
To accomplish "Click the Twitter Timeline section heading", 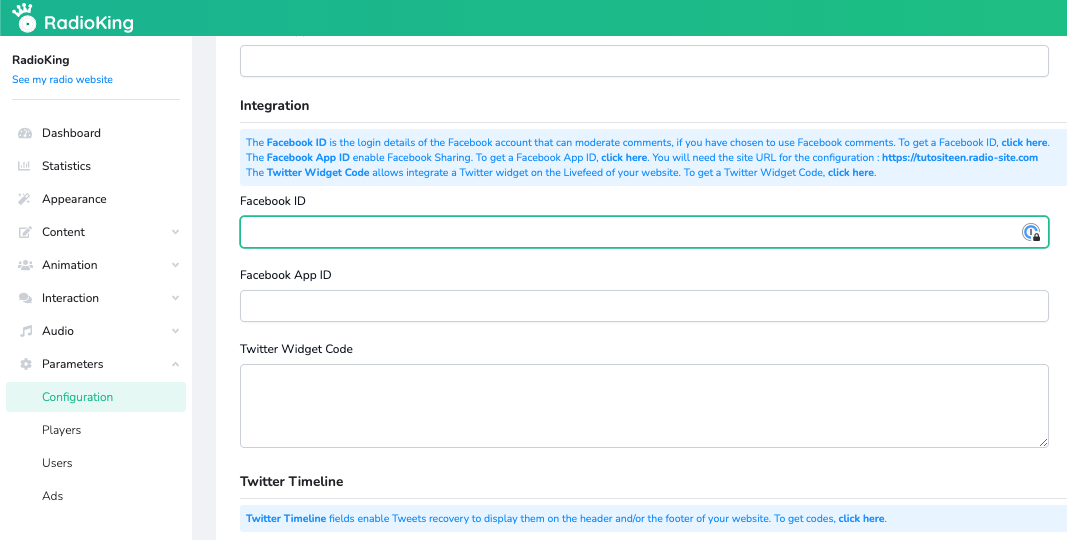I will point(291,482).
